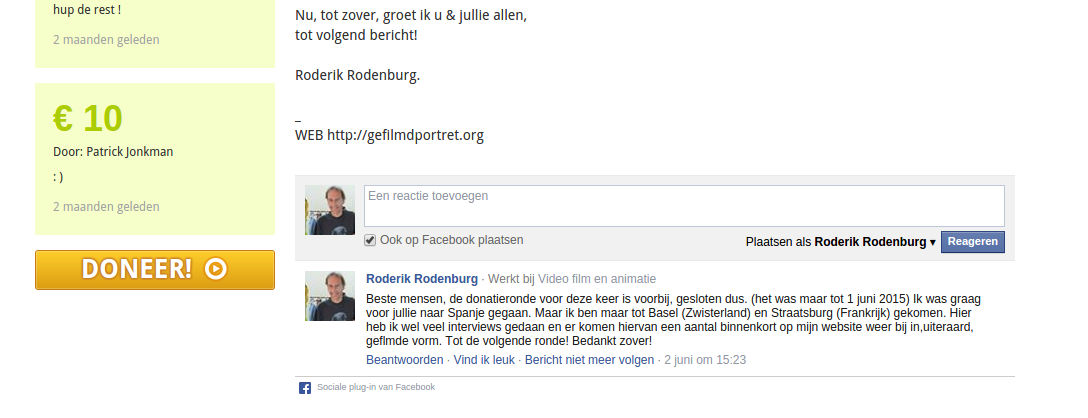Open 'Video film en animatie' link
Screen dimensions: 1088x418
point(597,279)
